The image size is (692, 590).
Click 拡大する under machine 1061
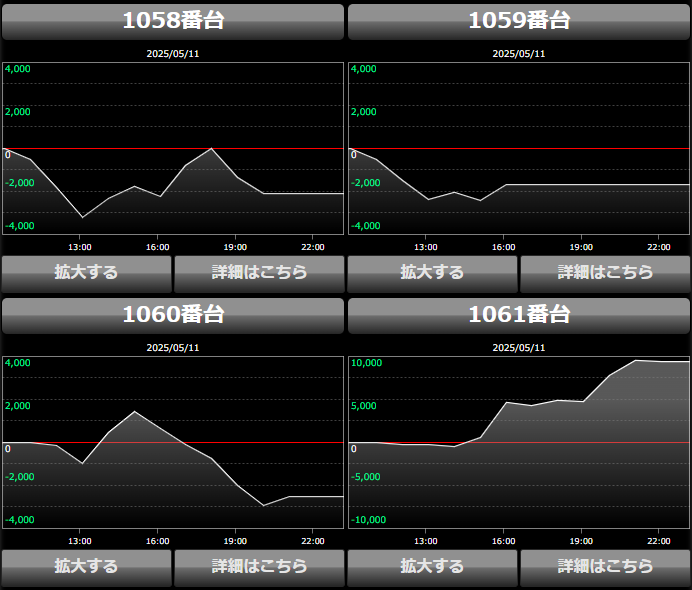click(432, 568)
